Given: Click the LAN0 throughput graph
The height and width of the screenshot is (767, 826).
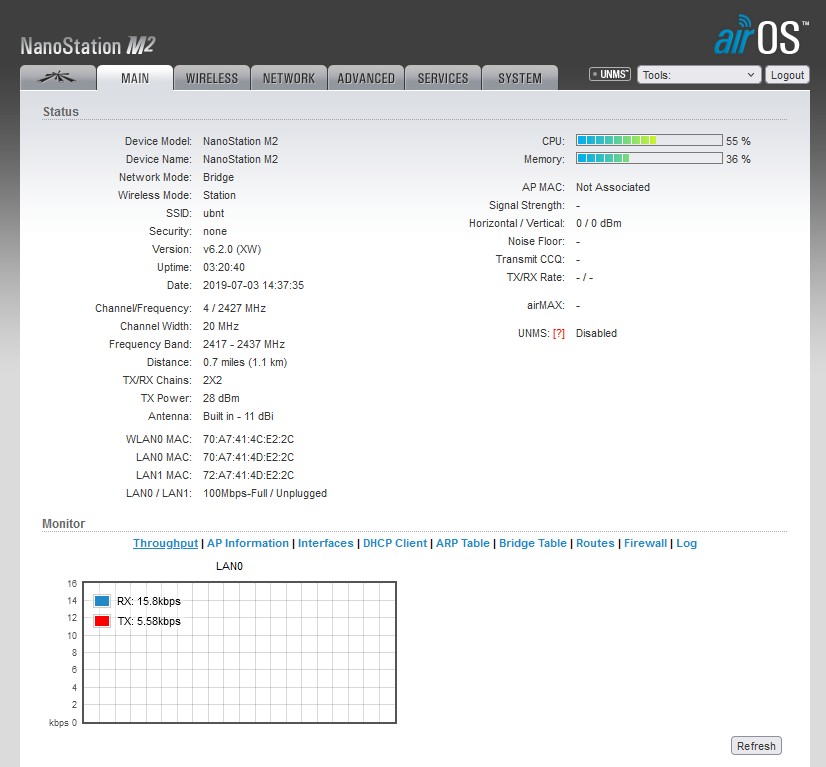Looking at the screenshot, I should tap(240, 652).
